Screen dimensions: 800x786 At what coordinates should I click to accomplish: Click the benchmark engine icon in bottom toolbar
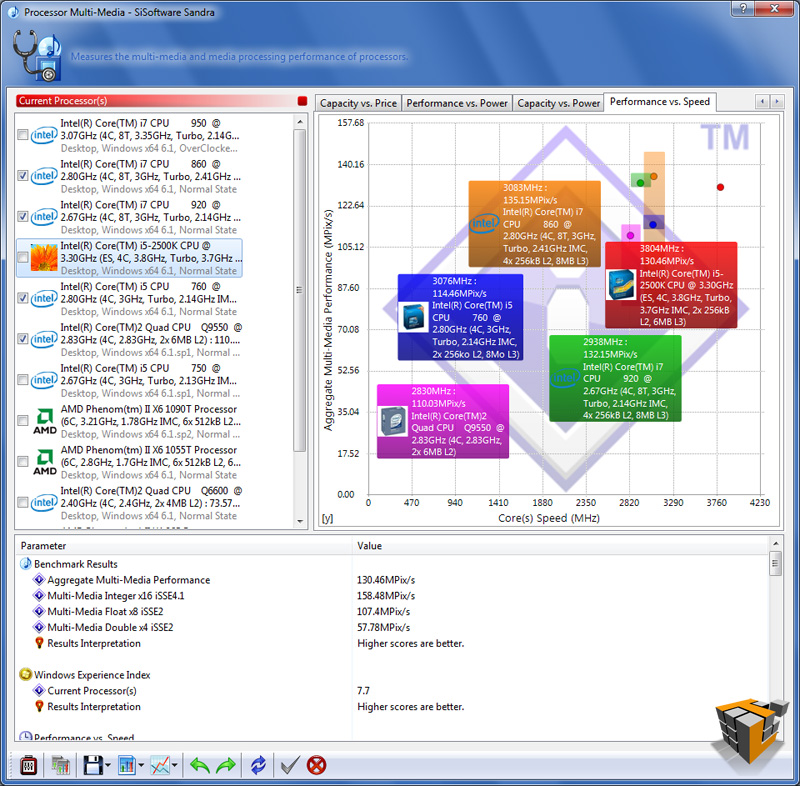point(28,765)
